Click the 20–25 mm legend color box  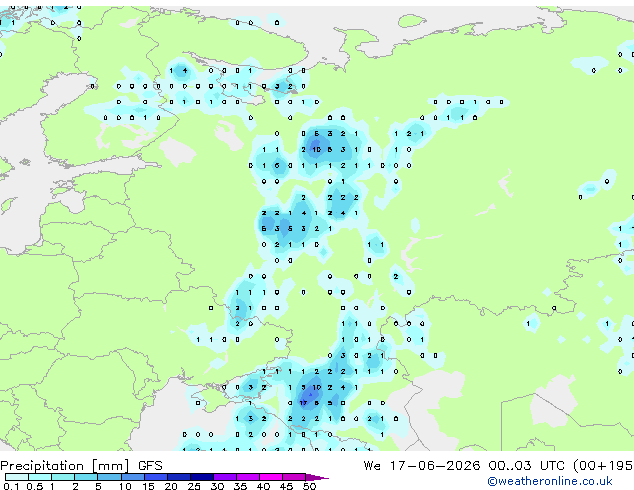[178, 477]
